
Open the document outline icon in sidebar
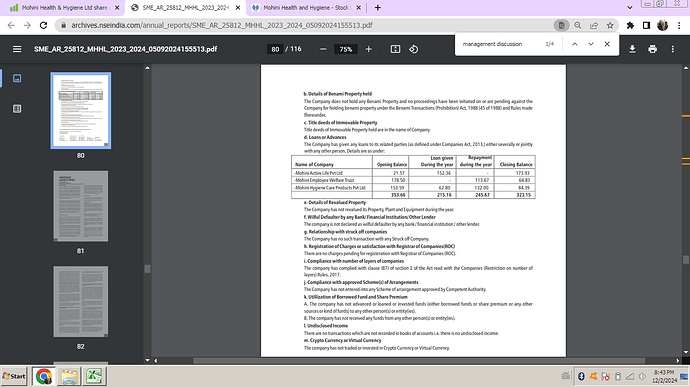(x=17, y=109)
